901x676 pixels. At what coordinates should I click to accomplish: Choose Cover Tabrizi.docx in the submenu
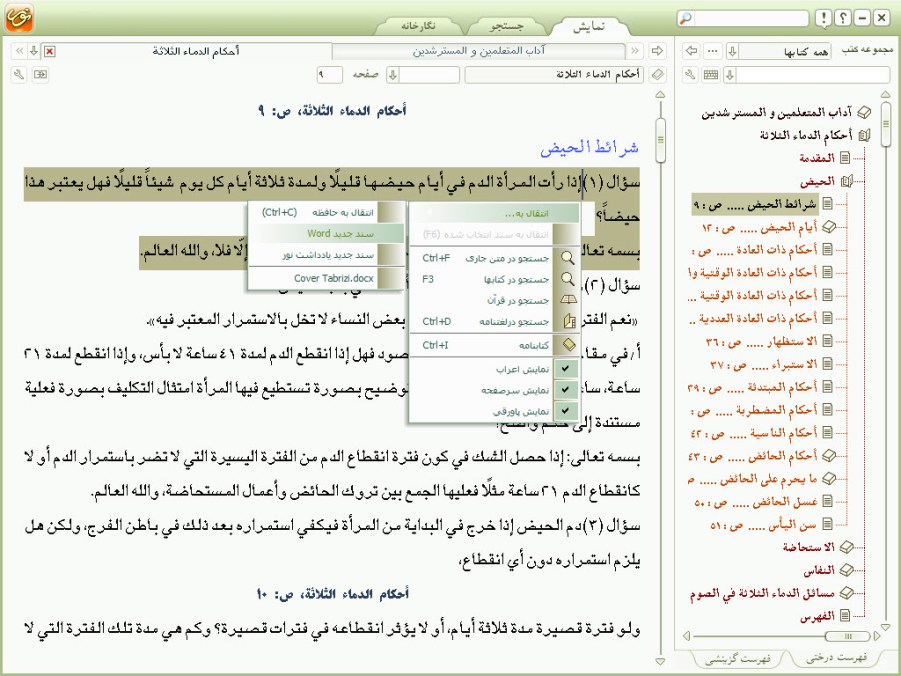pyautogui.click(x=326, y=278)
